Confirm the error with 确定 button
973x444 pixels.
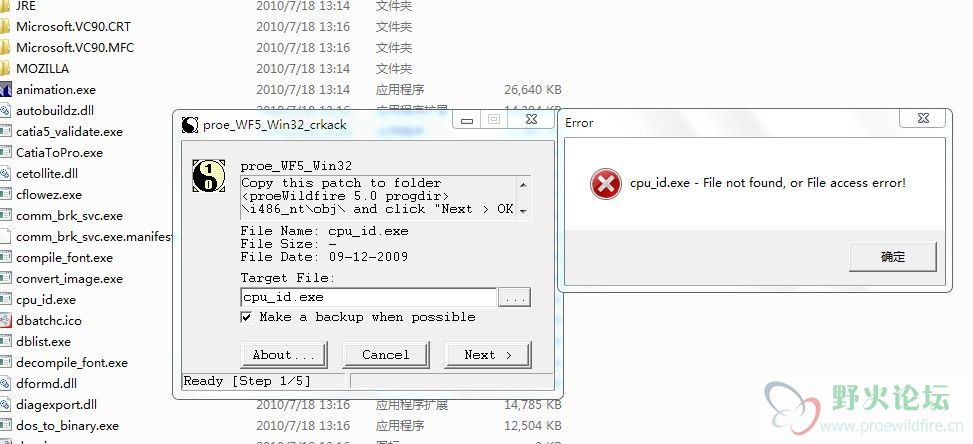point(892,257)
